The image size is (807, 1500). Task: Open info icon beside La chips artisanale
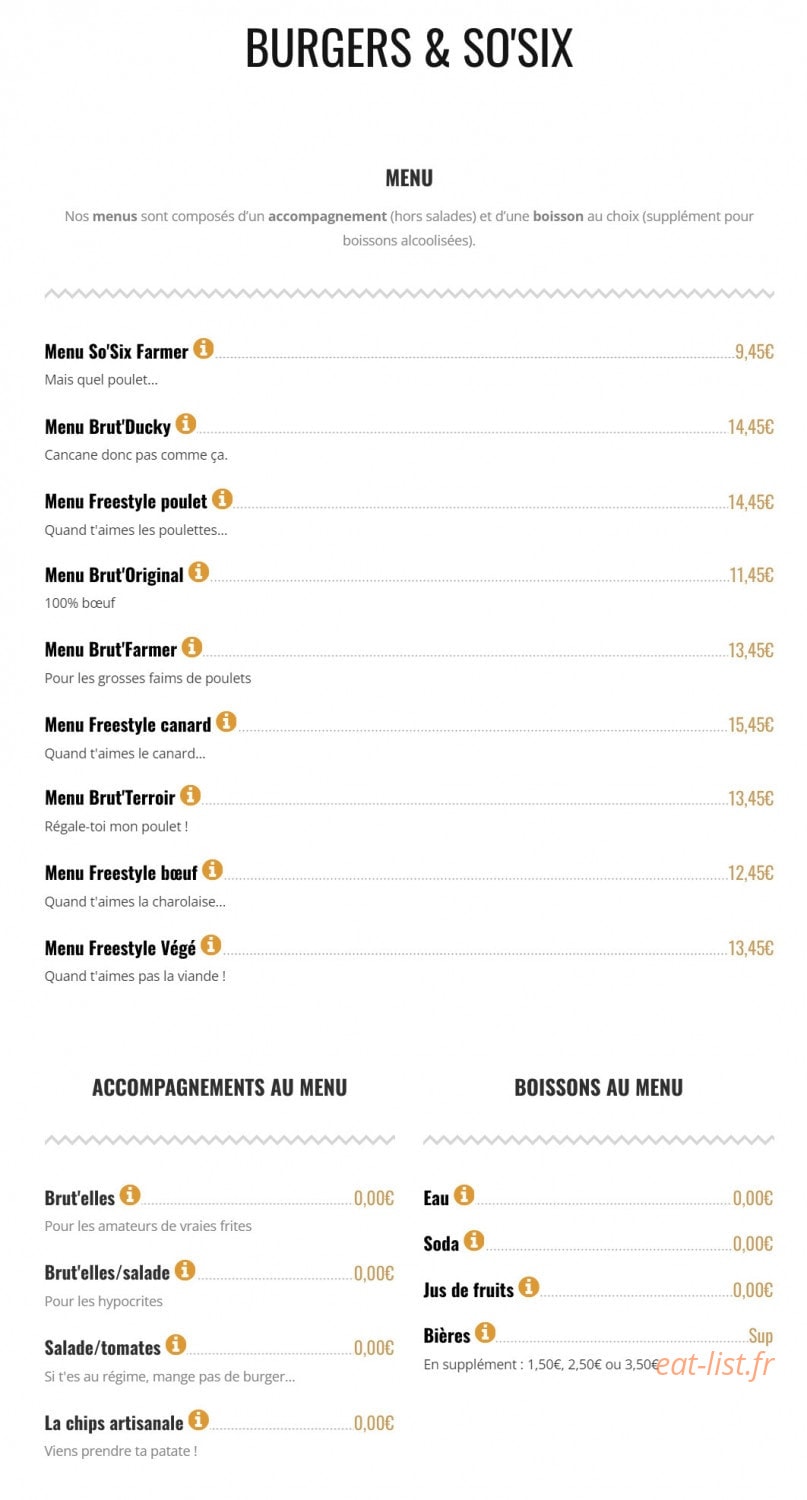[199, 1419]
